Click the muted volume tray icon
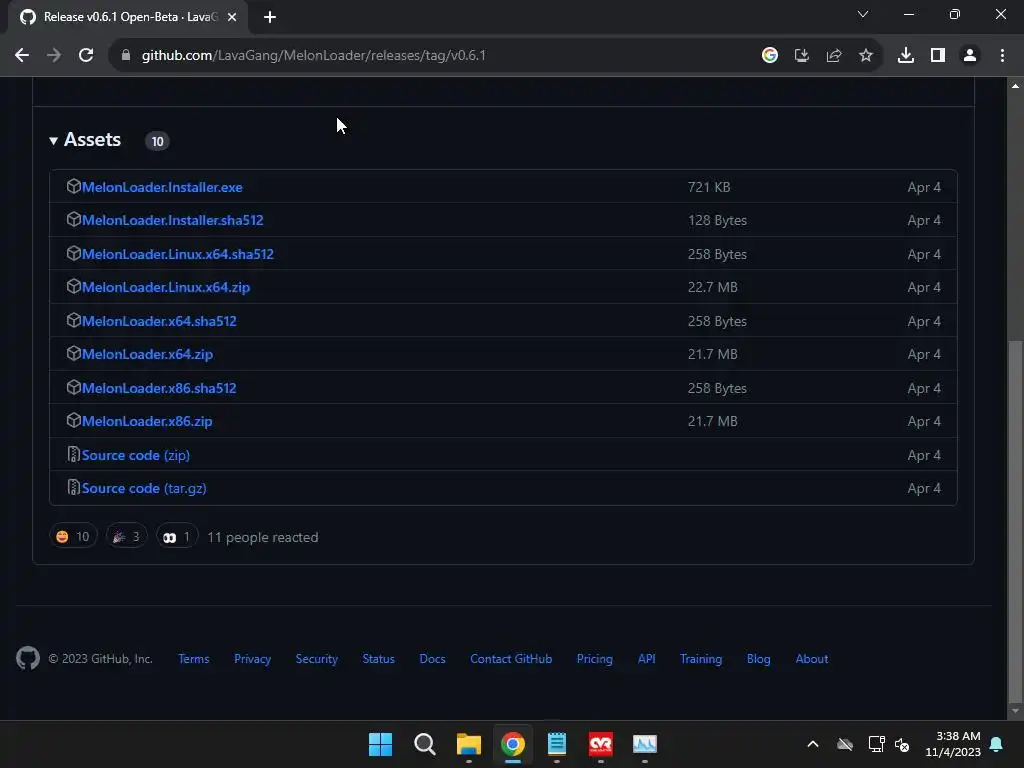The image size is (1024, 768). (902, 744)
